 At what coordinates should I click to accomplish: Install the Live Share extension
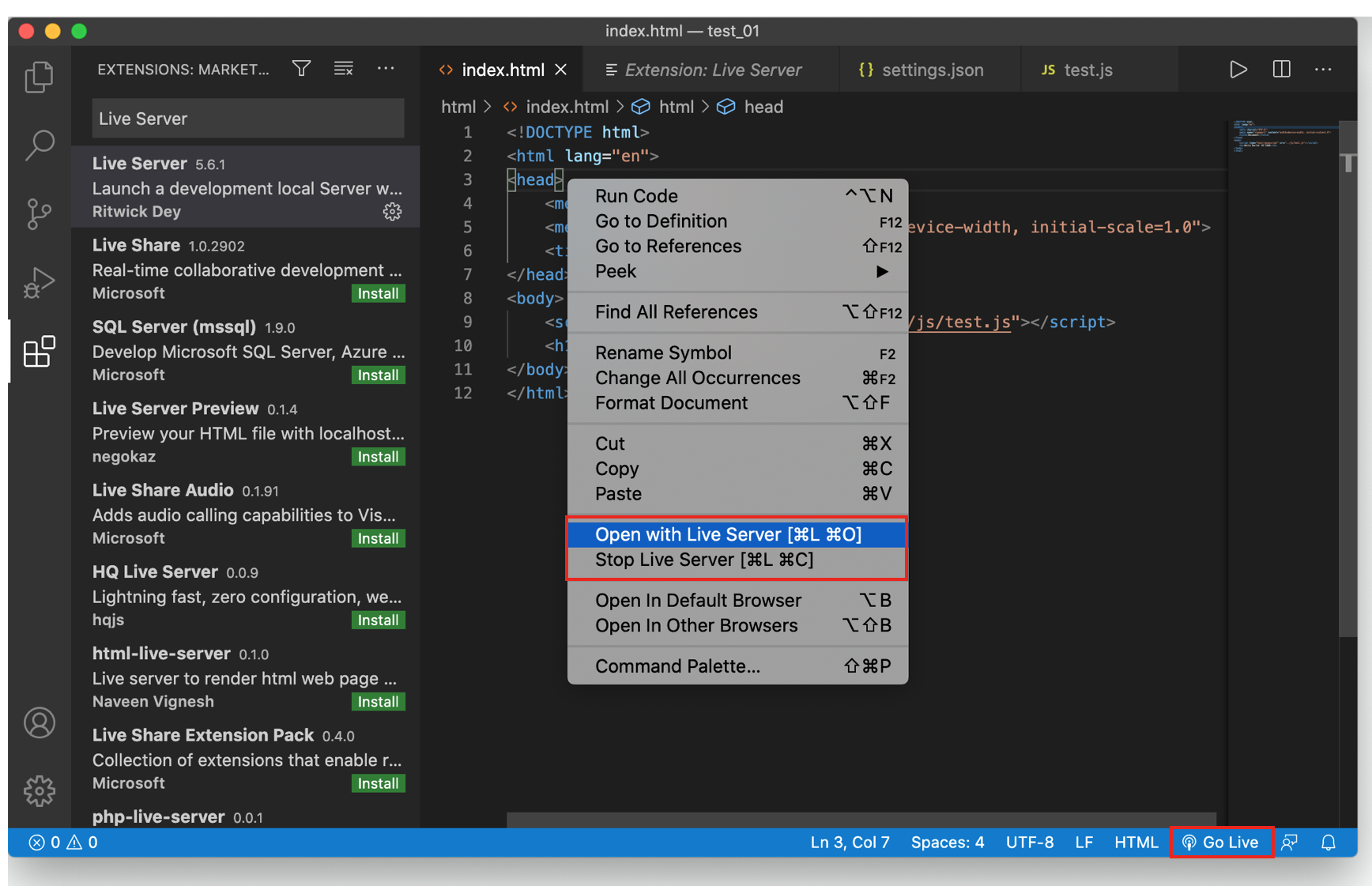point(378,293)
